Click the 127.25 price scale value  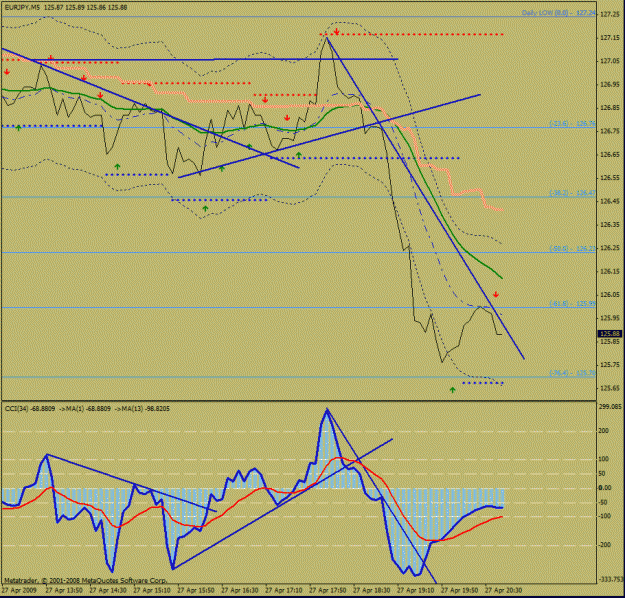610,14
